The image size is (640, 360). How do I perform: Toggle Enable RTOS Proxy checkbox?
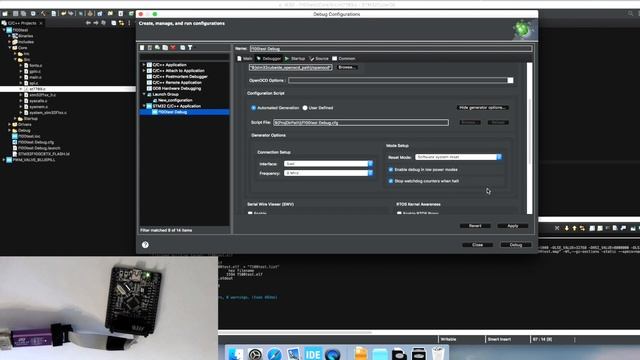tap(399, 213)
